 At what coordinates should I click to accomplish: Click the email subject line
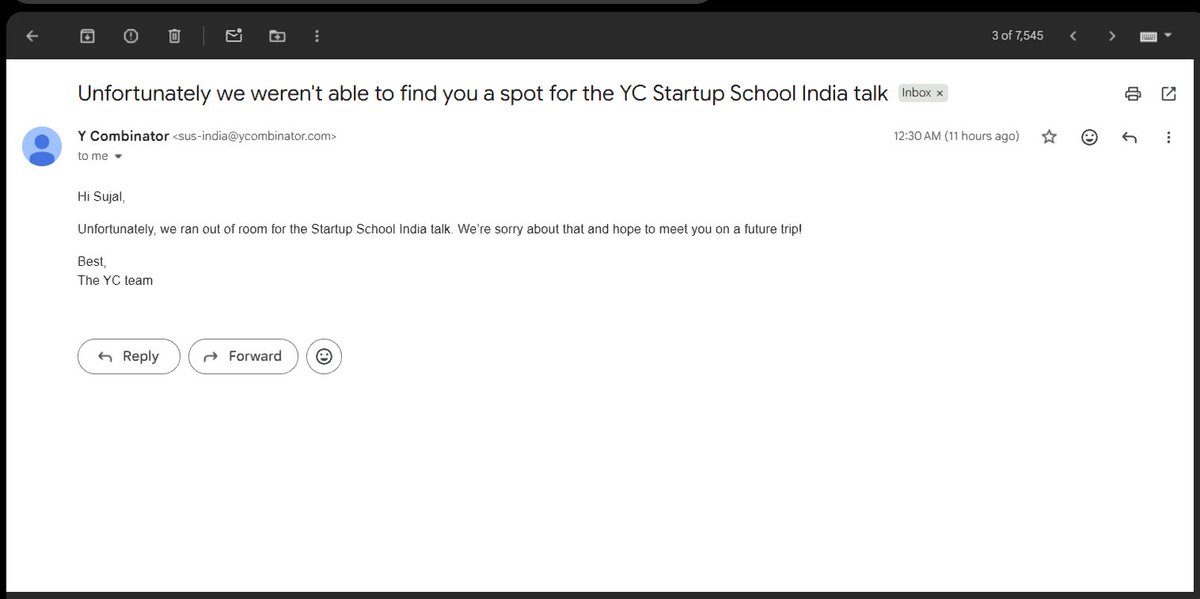tap(483, 93)
